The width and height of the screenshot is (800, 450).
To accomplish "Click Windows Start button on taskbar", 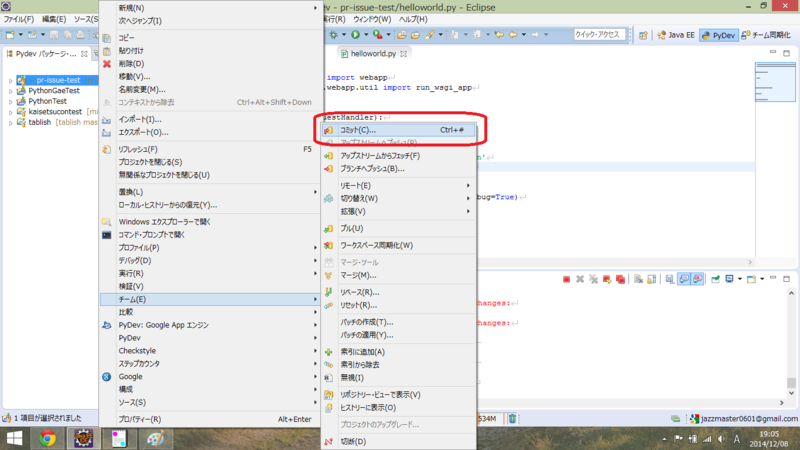I will point(14,439).
